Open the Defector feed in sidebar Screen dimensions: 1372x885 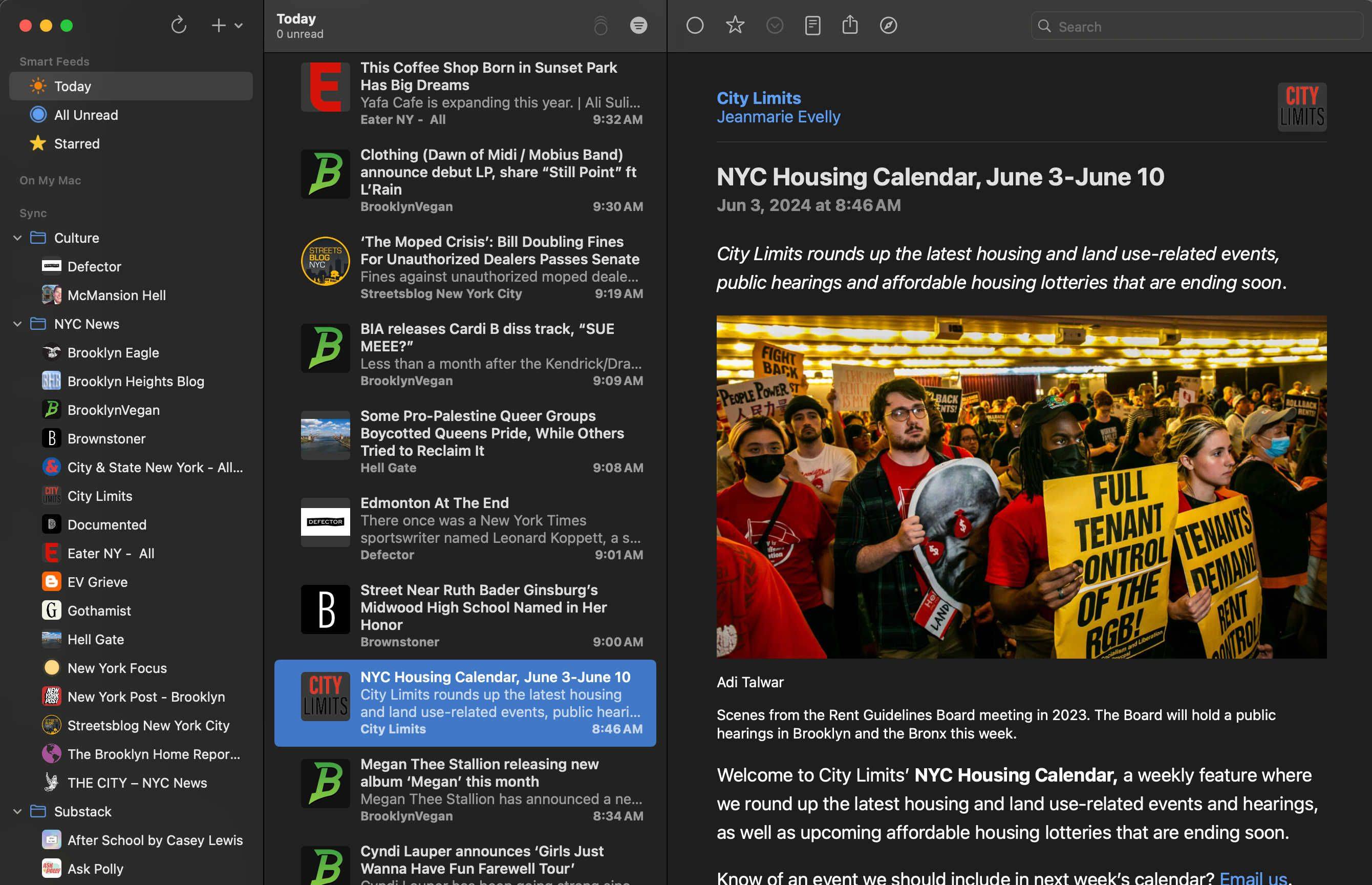pyautogui.click(x=131, y=267)
